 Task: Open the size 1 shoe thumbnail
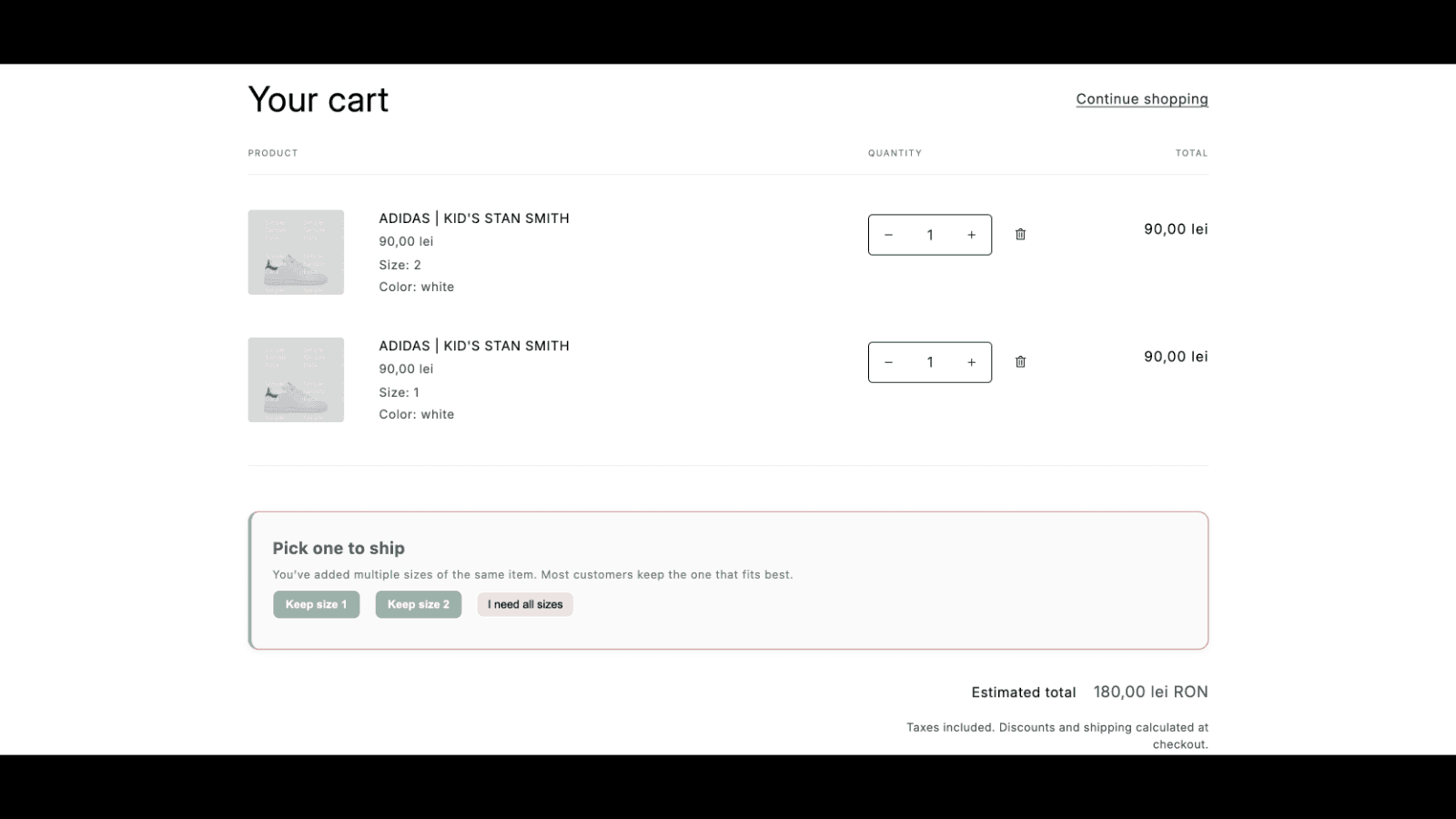[x=296, y=379]
